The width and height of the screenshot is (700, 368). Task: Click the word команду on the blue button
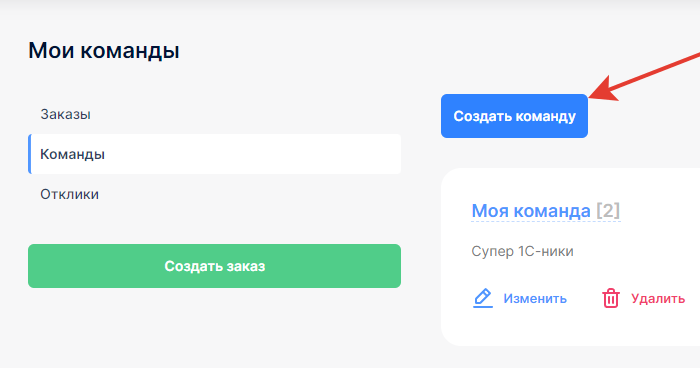546,117
